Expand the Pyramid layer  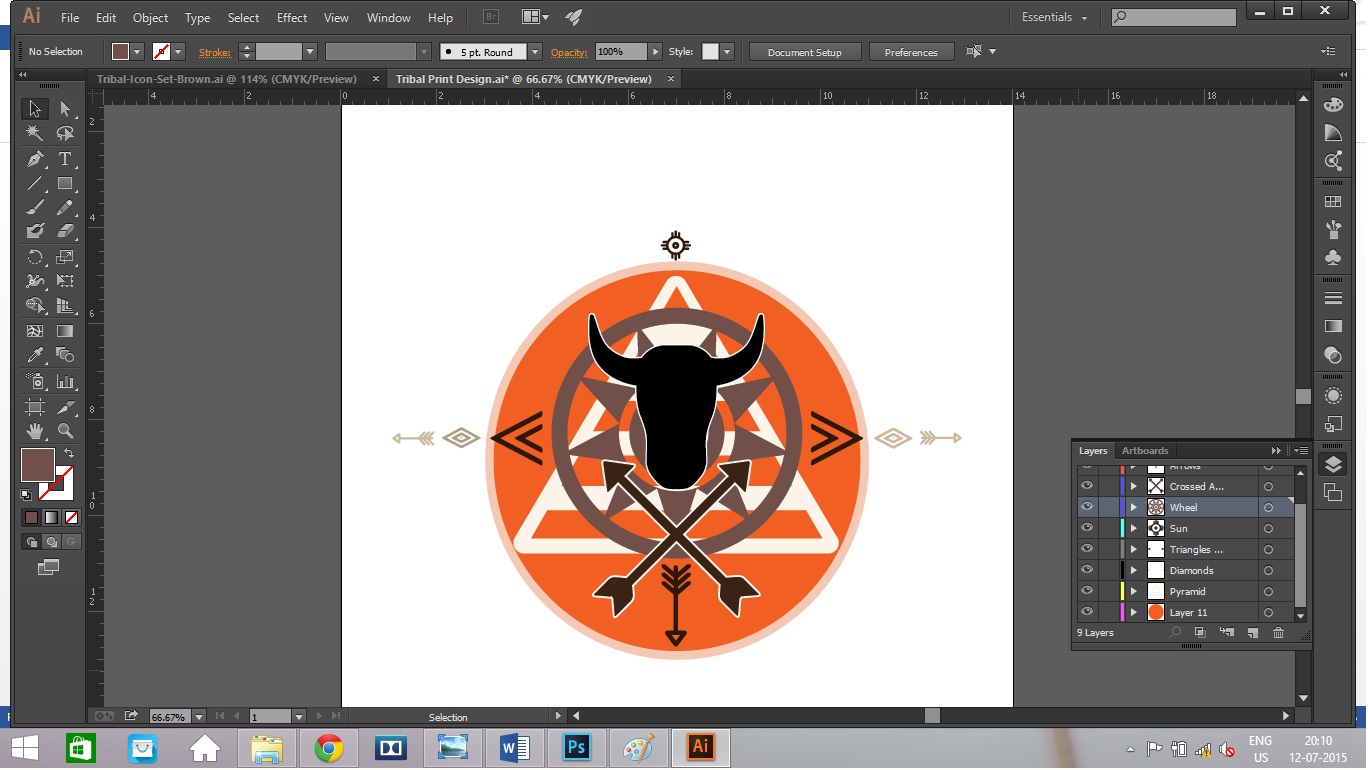pos(1133,591)
